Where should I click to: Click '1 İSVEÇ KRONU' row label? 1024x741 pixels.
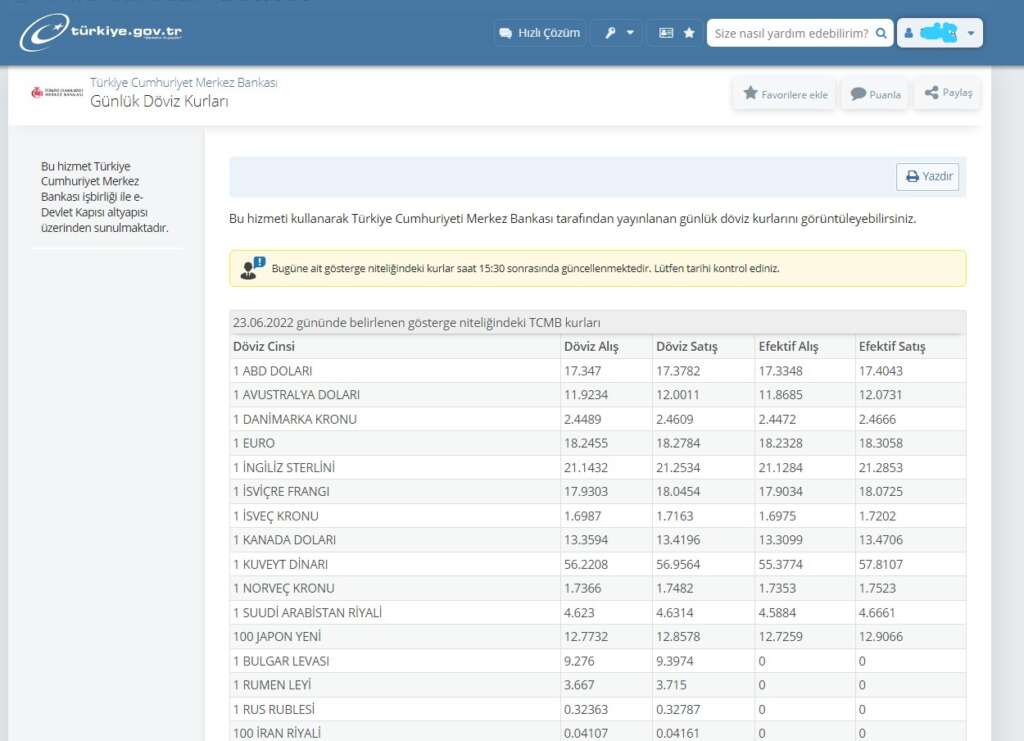click(276, 516)
